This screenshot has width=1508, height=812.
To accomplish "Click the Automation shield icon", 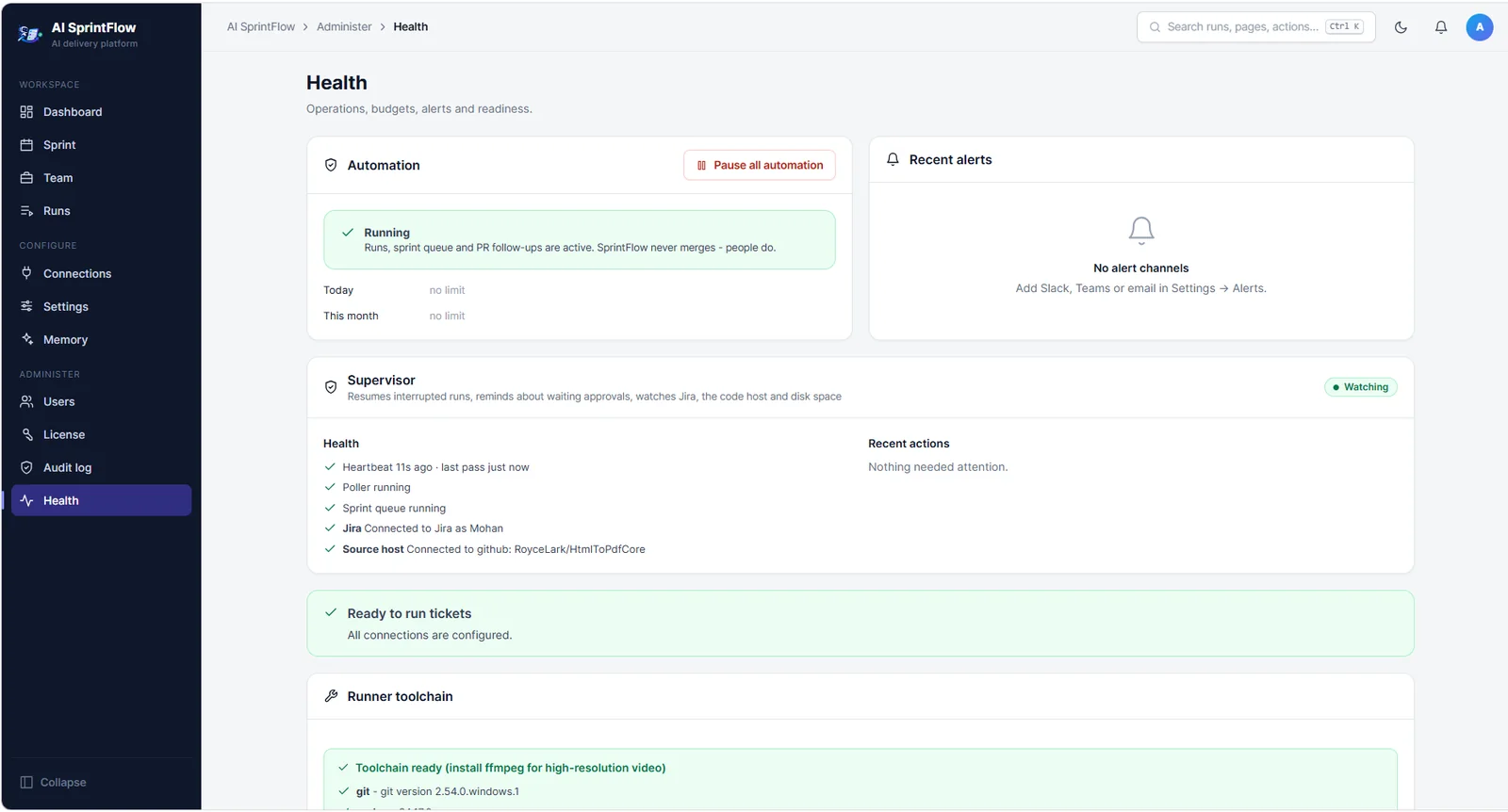I will pyautogui.click(x=331, y=165).
